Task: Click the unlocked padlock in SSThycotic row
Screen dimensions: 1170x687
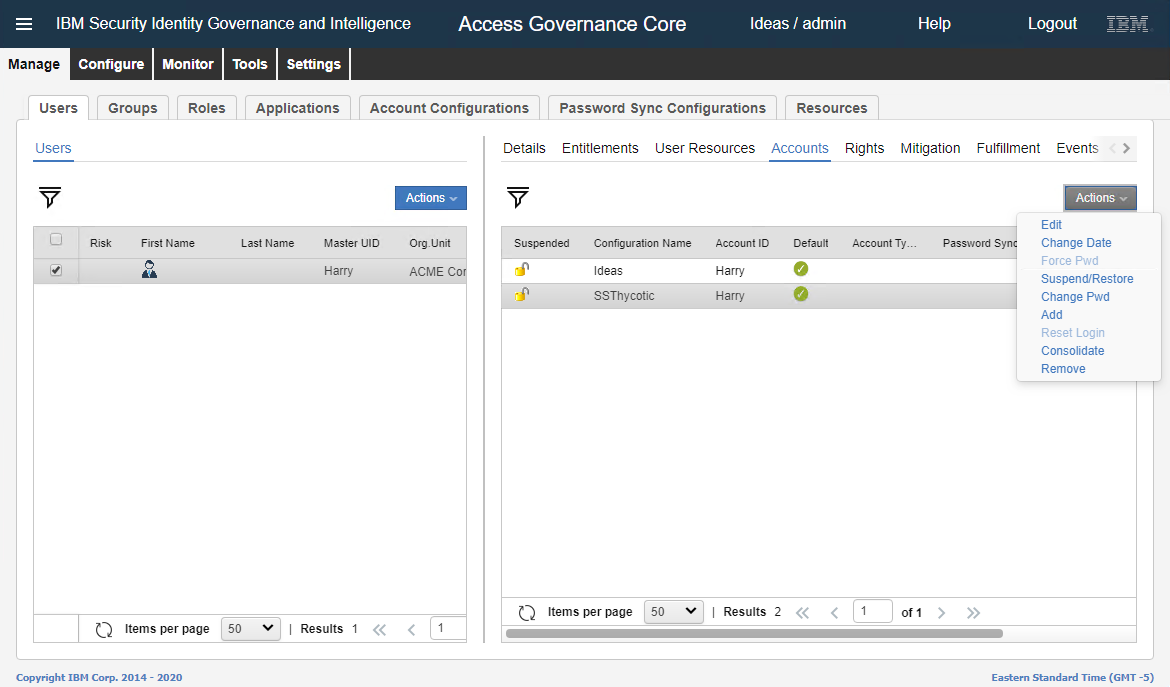Action: (522, 295)
